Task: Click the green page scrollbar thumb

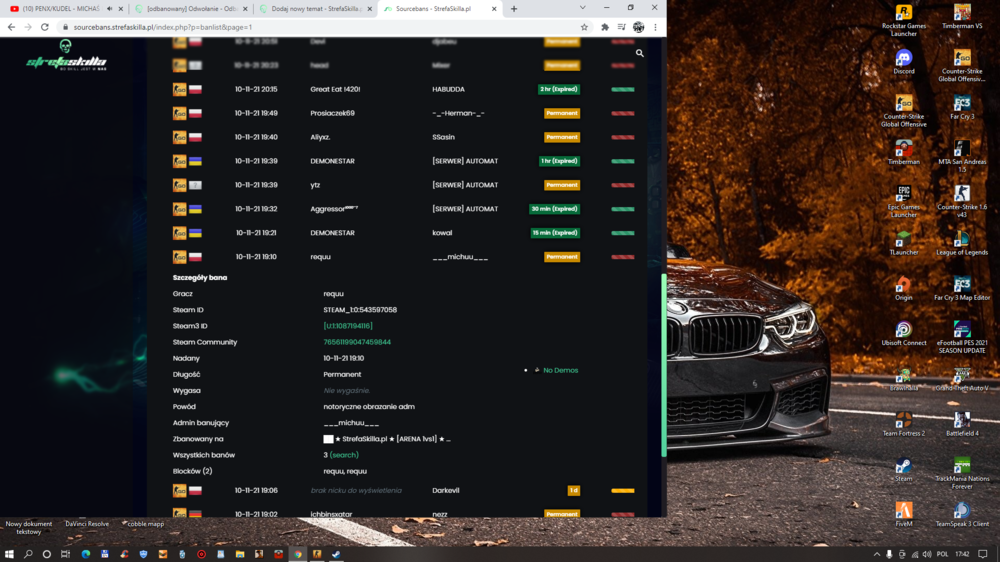Action: pos(664,366)
